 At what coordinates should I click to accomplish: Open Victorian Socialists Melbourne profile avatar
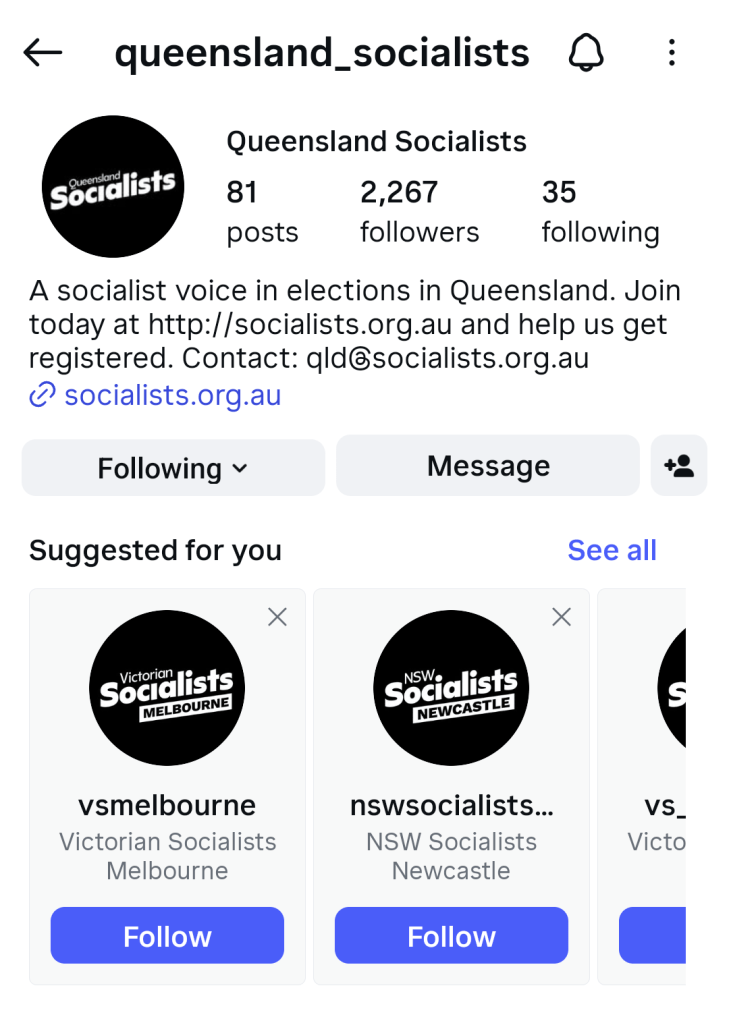click(x=167, y=688)
